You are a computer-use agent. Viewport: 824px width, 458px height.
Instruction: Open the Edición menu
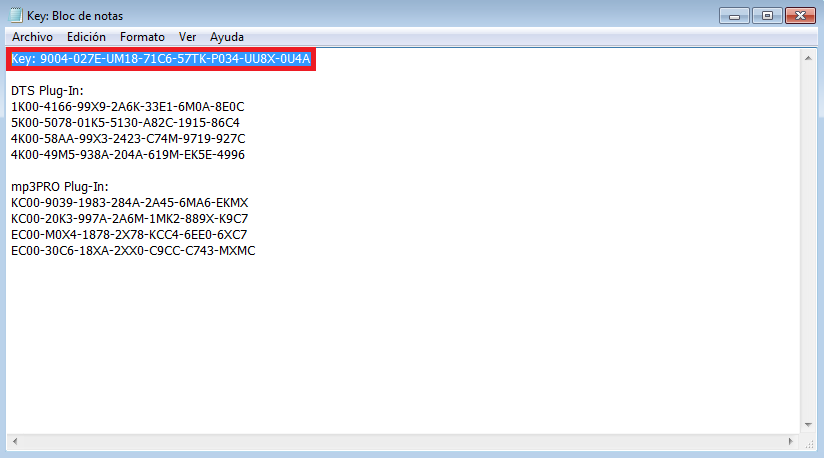[86, 37]
